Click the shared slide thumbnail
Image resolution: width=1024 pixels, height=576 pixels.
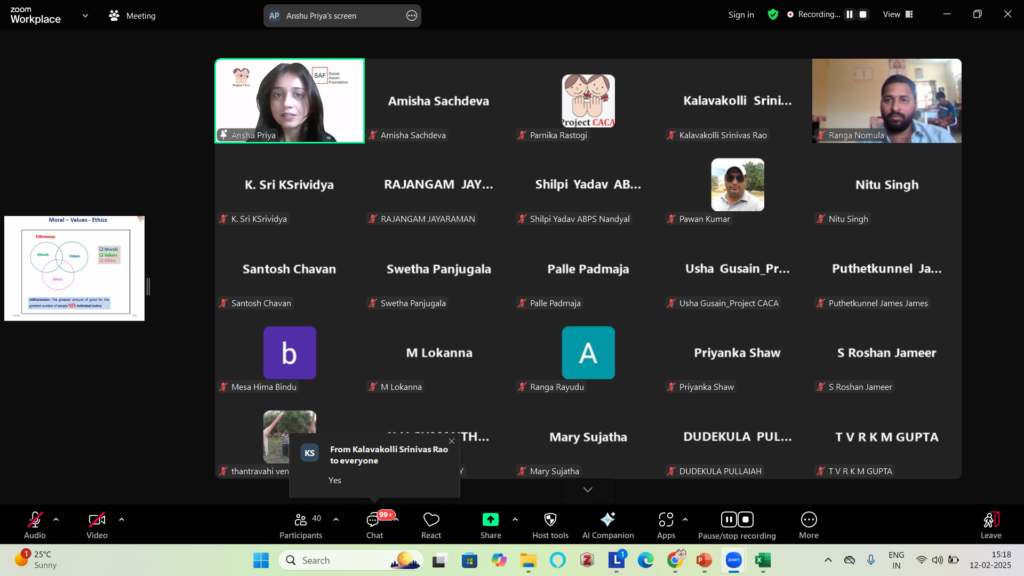(74, 268)
